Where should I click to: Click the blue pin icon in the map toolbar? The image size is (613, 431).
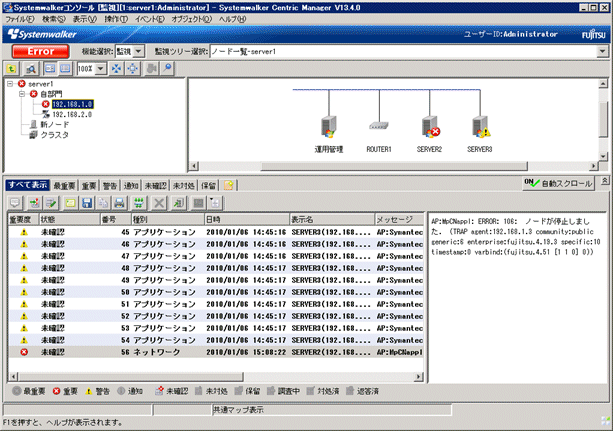tap(167, 69)
